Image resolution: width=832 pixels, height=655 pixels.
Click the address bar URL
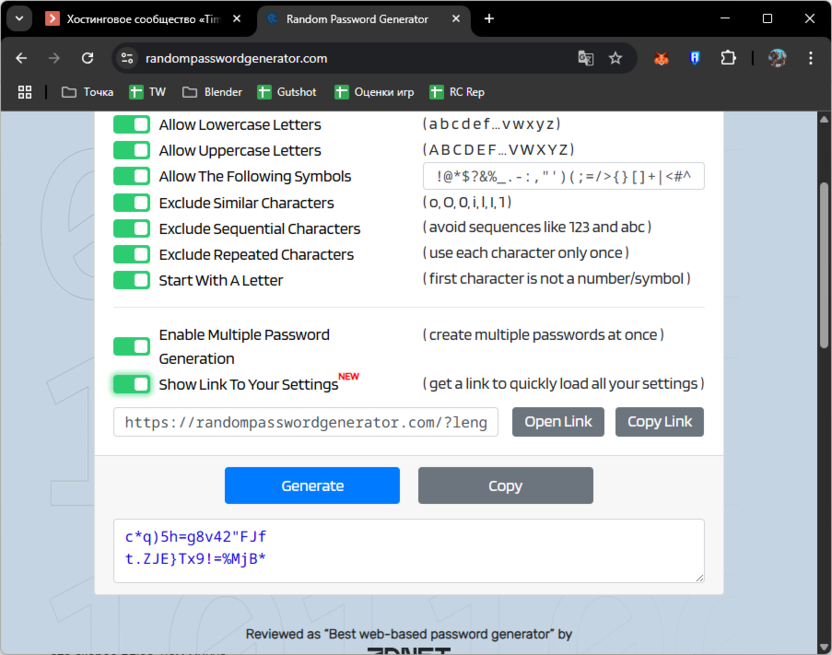click(236, 58)
